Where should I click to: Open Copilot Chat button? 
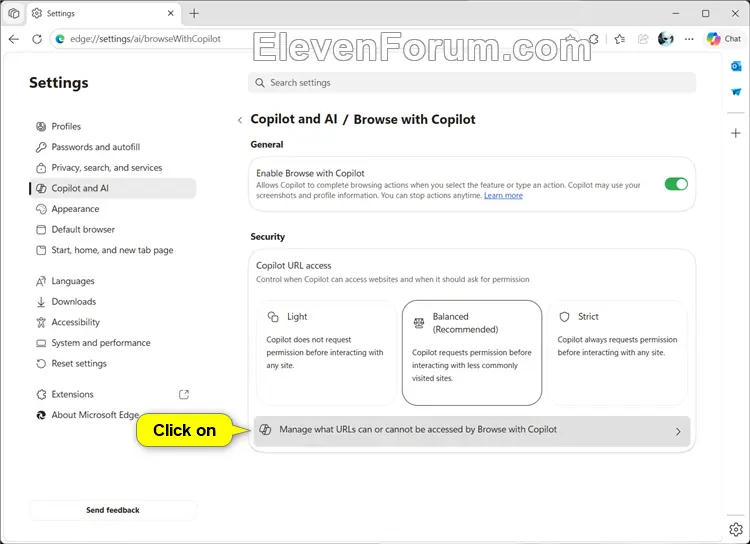coord(724,39)
